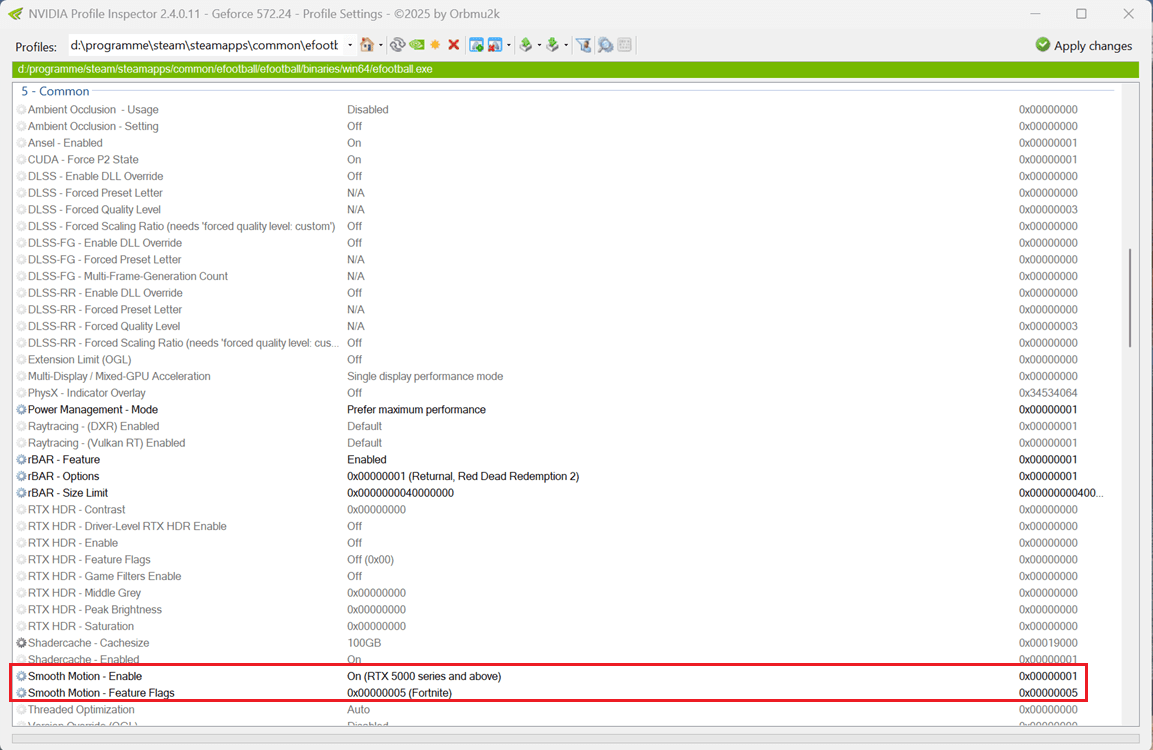Select the 'CUDA - Force P2 State' setting

pos(83,160)
